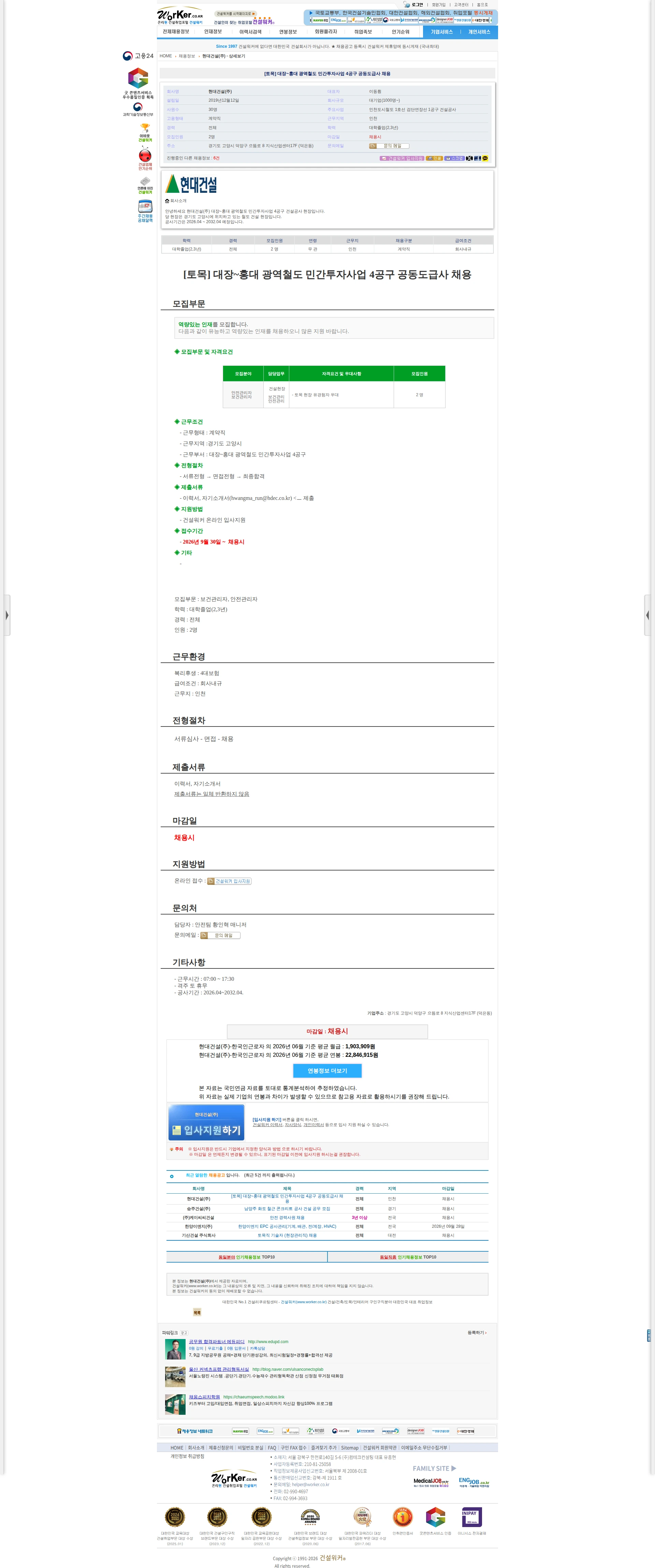
Task: Click MedicalJOB family site logo
Action: coord(431,1482)
